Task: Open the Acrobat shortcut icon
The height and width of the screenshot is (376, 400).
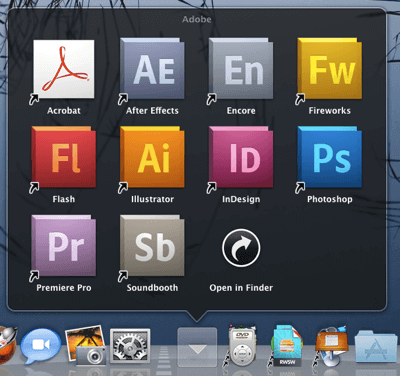Action: (64, 69)
